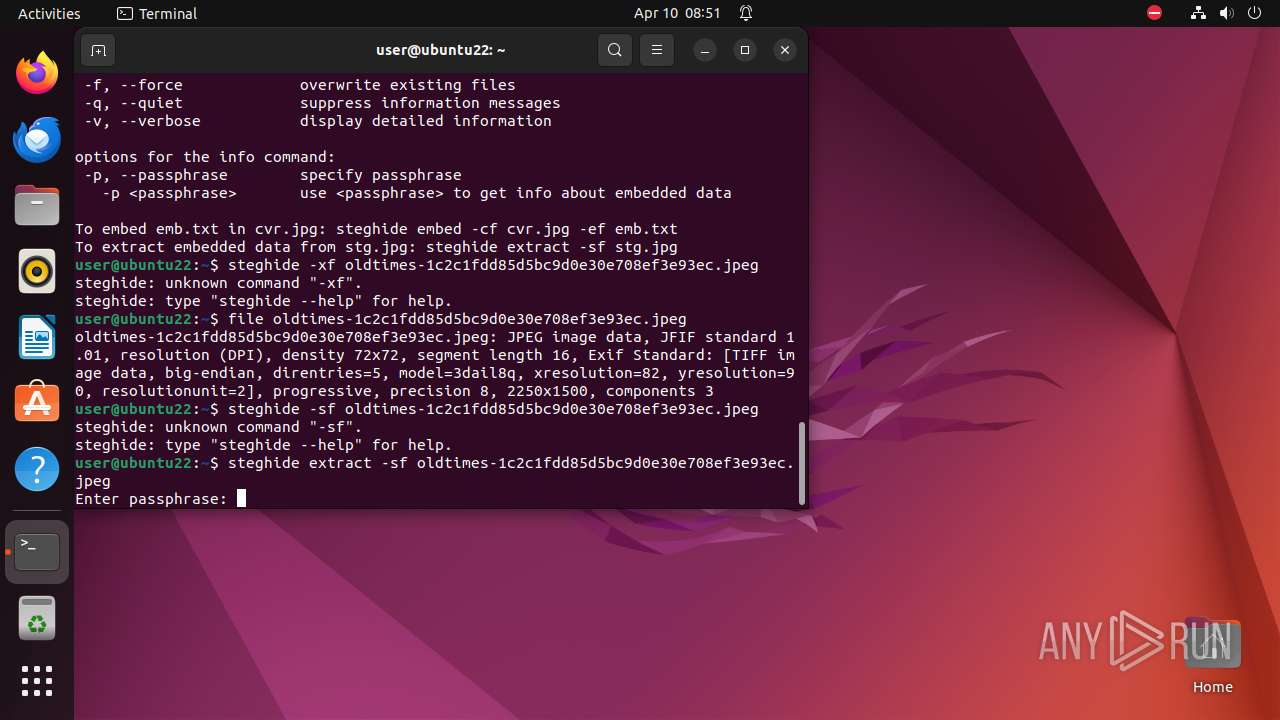Viewport: 1280px width, 720px height.
Task: Open the Terminal app menu in the top bar
Action: pos(157,13)
